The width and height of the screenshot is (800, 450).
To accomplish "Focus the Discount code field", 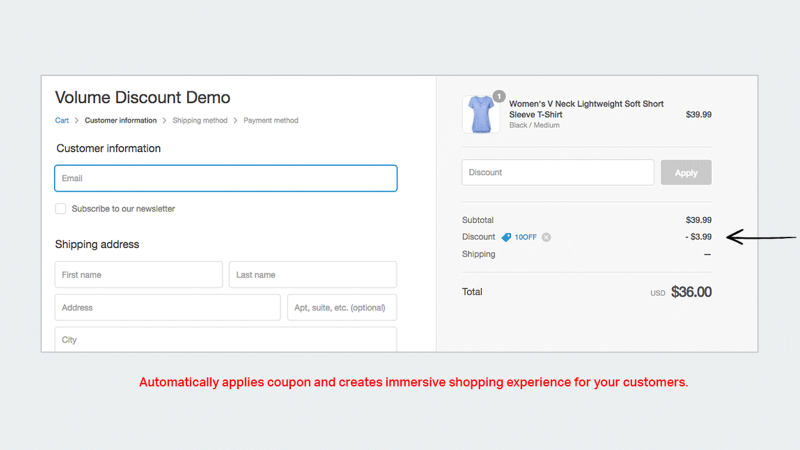I will [558, 172].
